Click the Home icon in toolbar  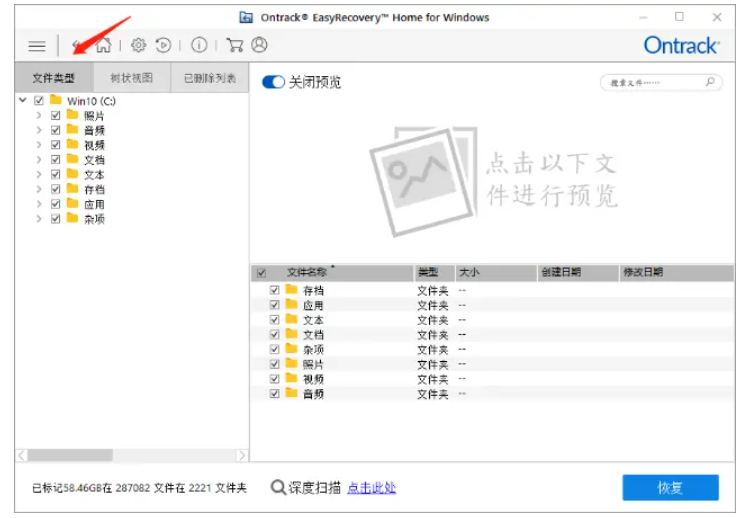tap(103, 45)
